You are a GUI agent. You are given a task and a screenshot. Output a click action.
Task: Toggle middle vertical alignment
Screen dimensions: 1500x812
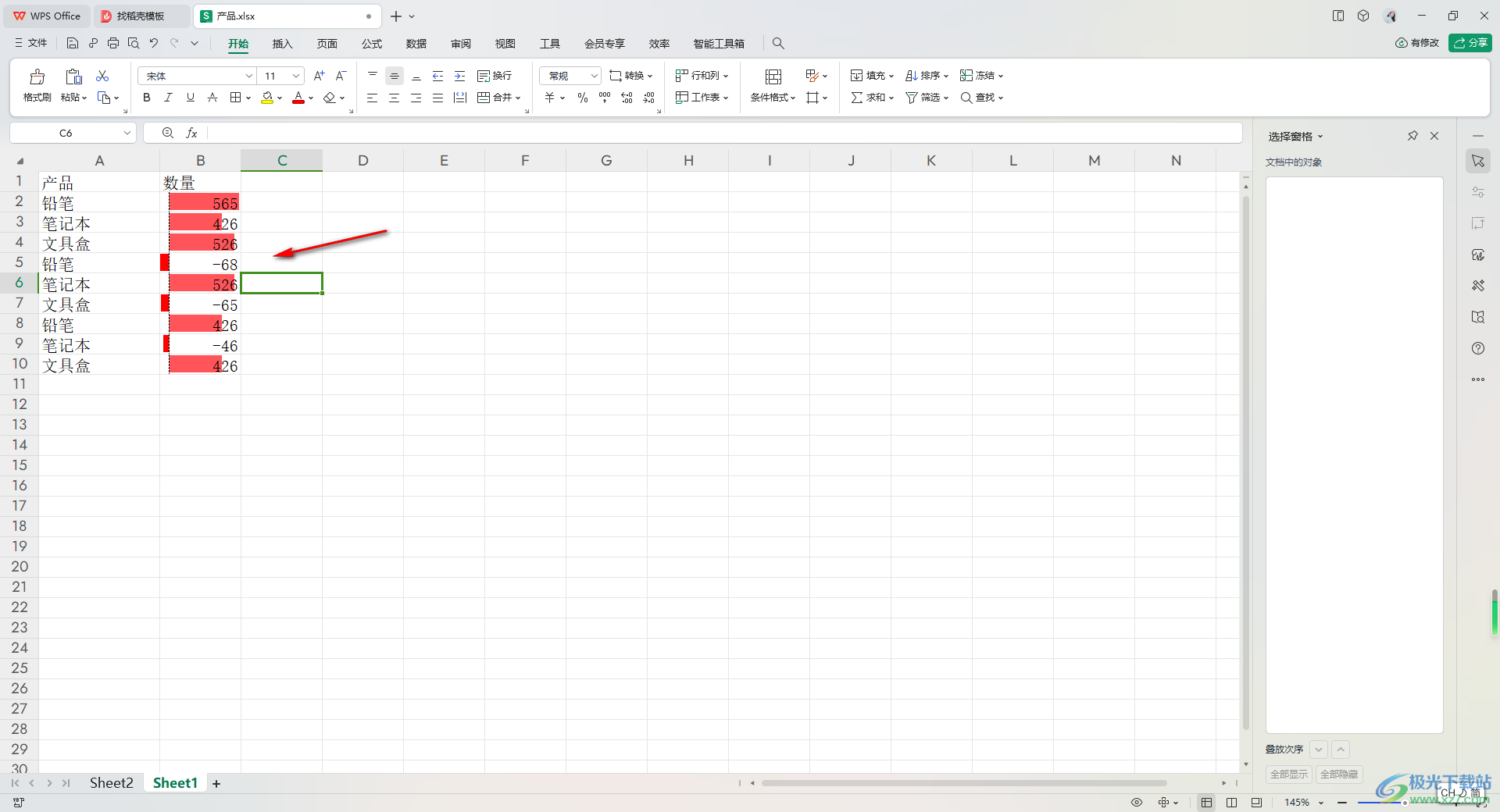point(395,76)
